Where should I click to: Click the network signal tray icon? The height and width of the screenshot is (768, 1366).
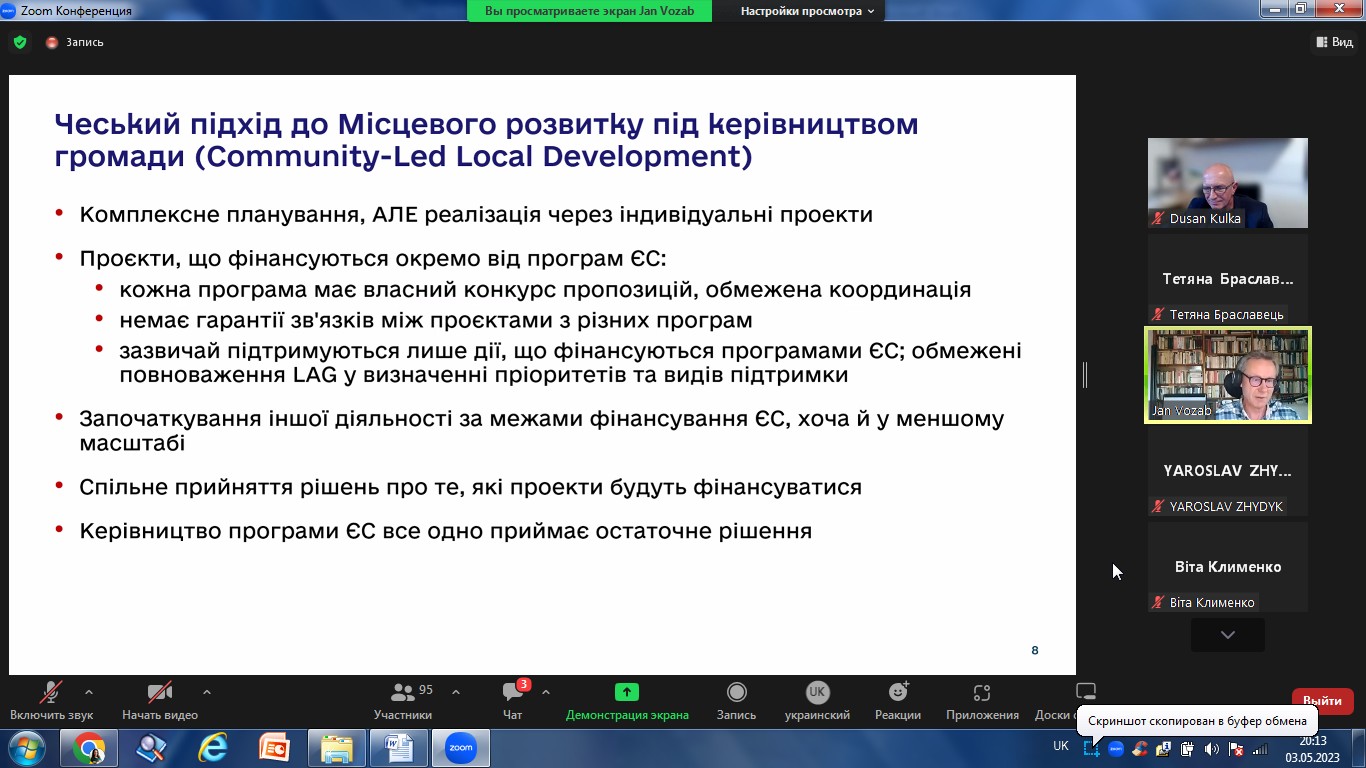tap(1260, 749)
